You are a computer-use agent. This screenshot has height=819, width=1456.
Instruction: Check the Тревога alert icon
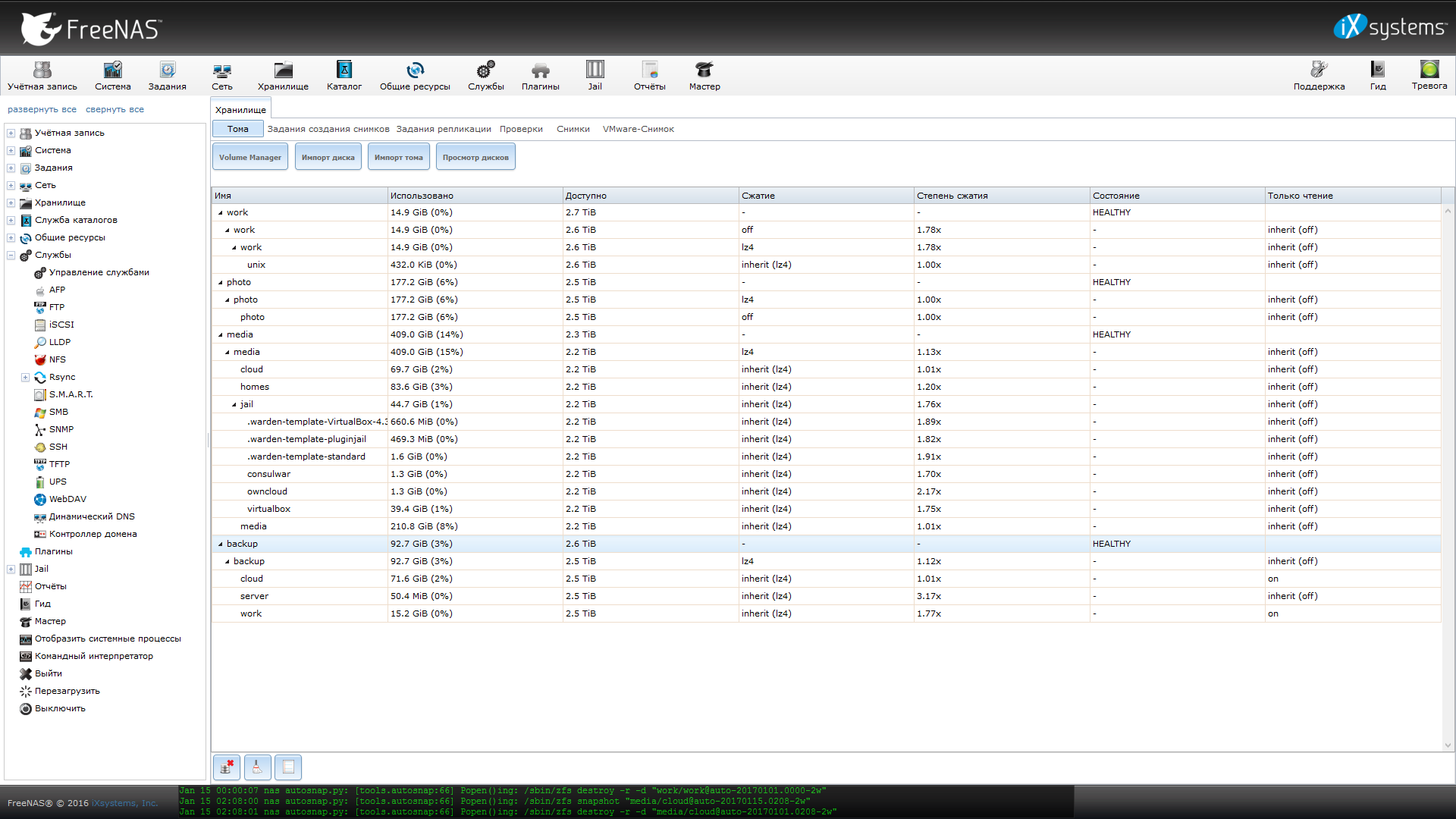click(1429, 76)
